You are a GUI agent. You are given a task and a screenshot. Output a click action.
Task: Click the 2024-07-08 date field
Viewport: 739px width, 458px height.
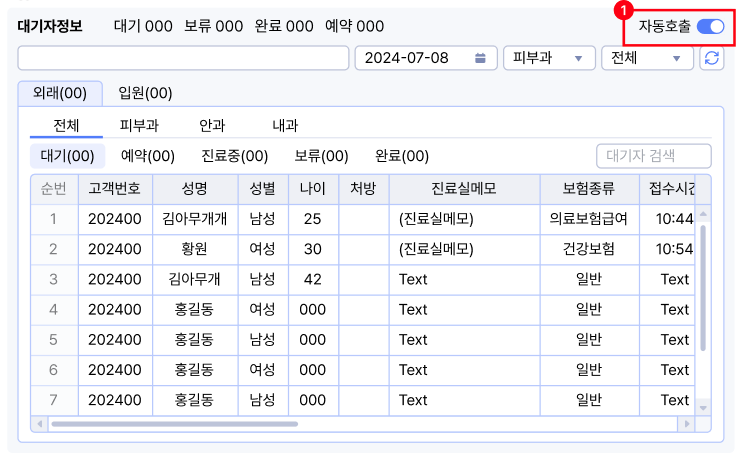pyautogui.click(x=426, y=58)
